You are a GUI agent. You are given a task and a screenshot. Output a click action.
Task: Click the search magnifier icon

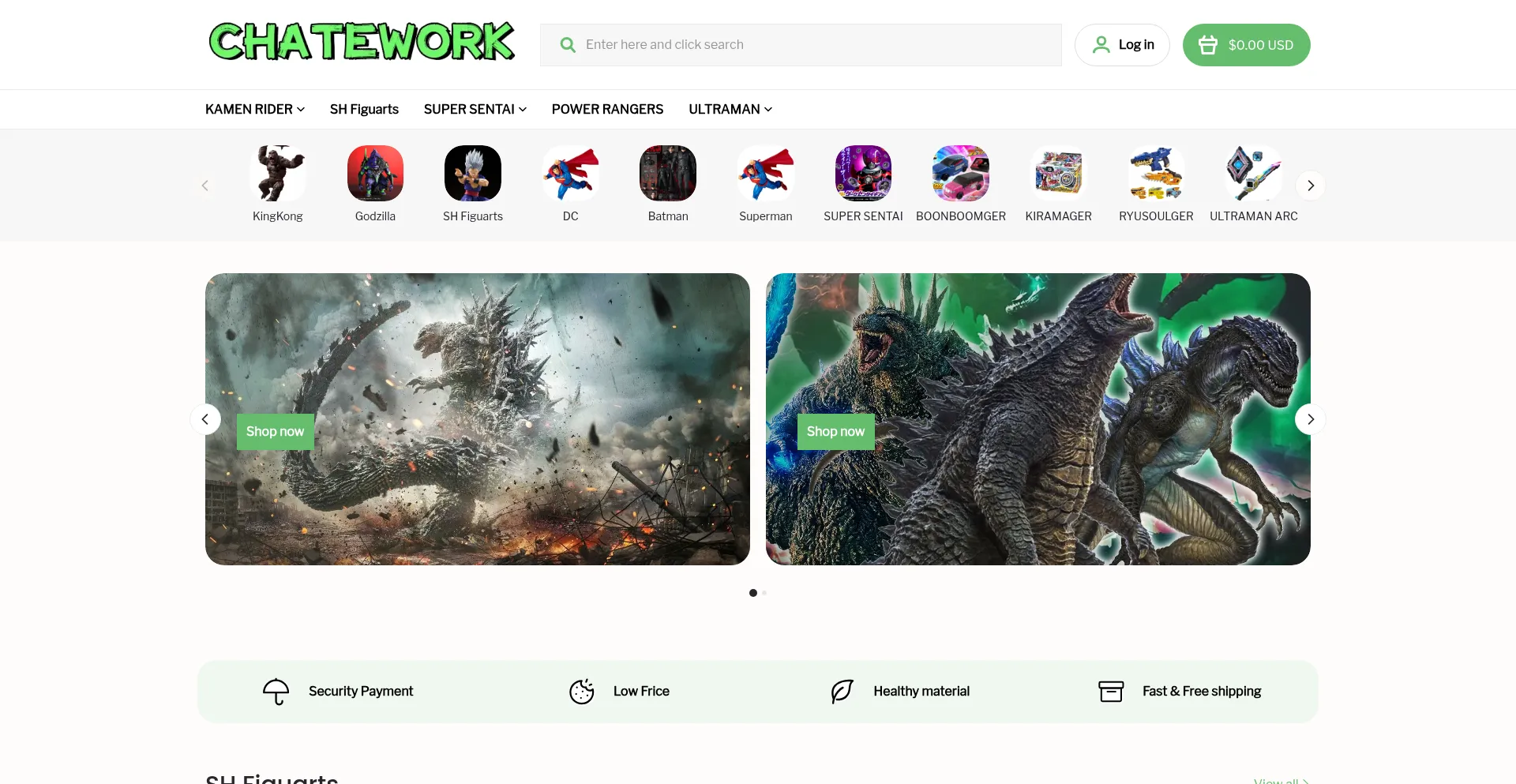(568, 45)
